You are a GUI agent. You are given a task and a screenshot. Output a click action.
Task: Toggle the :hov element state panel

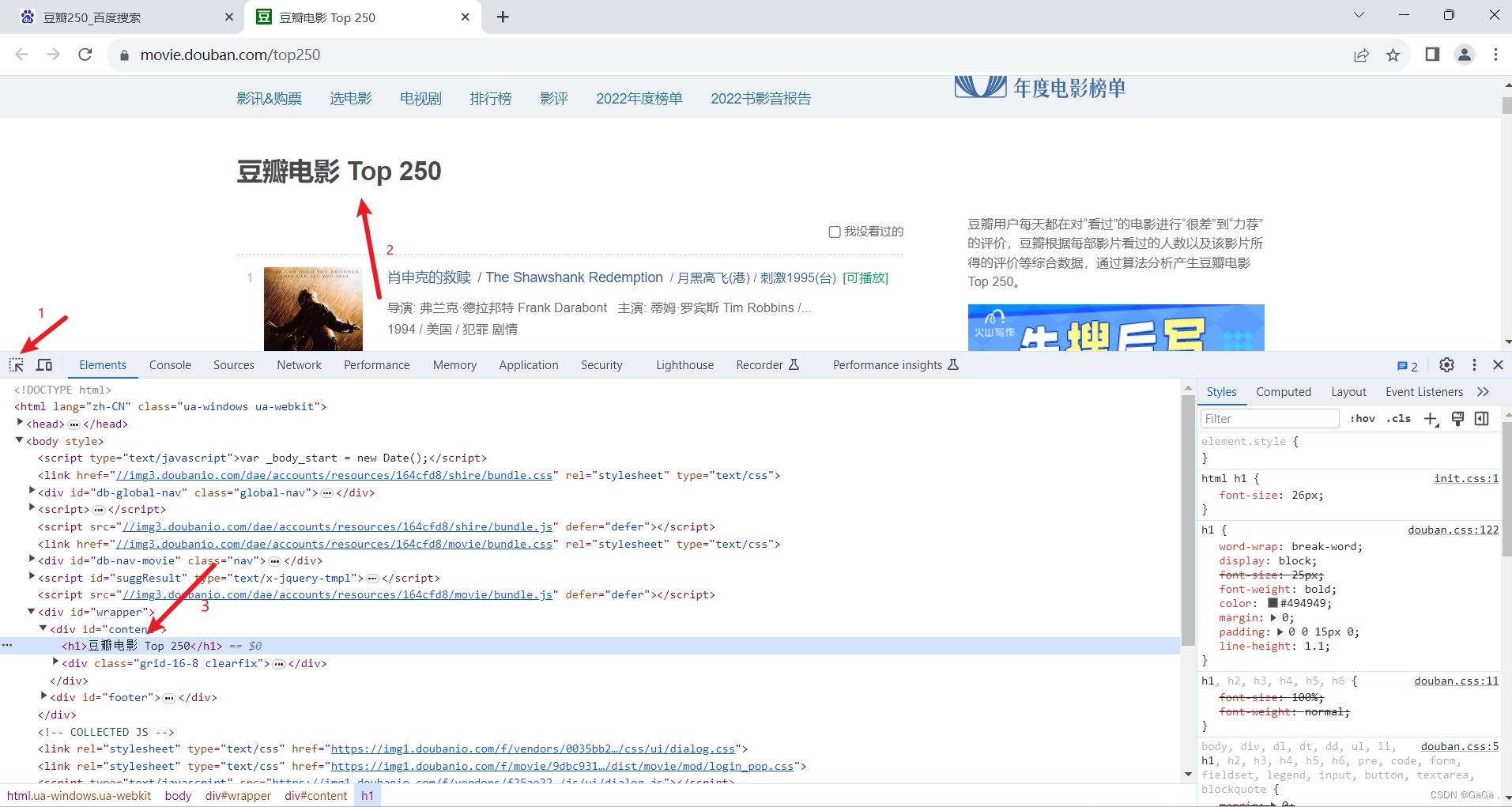click(1362, 419)
